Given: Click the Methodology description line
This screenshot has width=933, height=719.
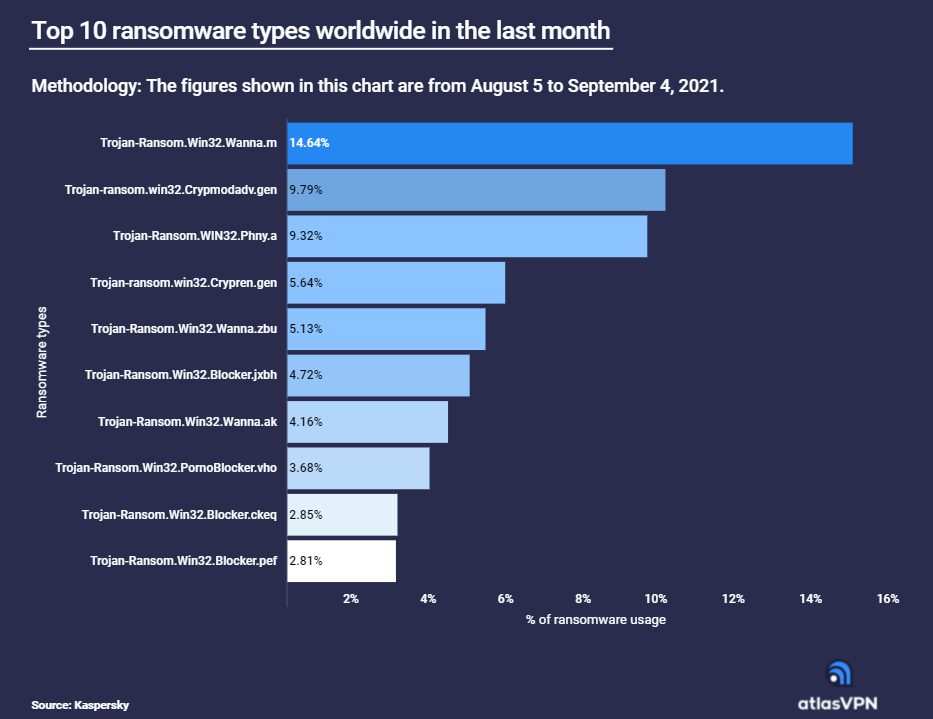Looking at the screenshot, I should point(377,86).
